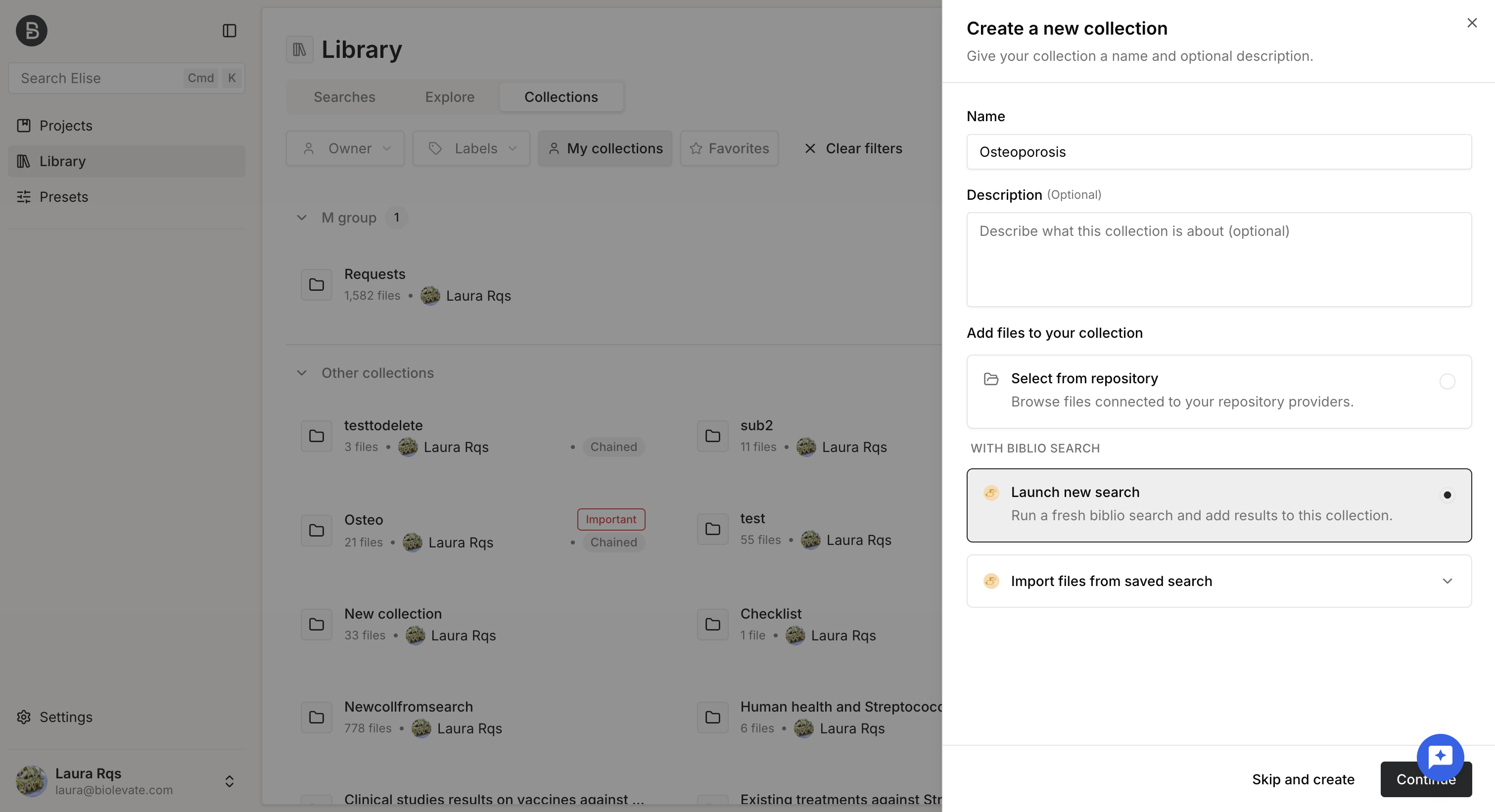
Task: Open the sub2 collection title
Action: coord(756,425)
